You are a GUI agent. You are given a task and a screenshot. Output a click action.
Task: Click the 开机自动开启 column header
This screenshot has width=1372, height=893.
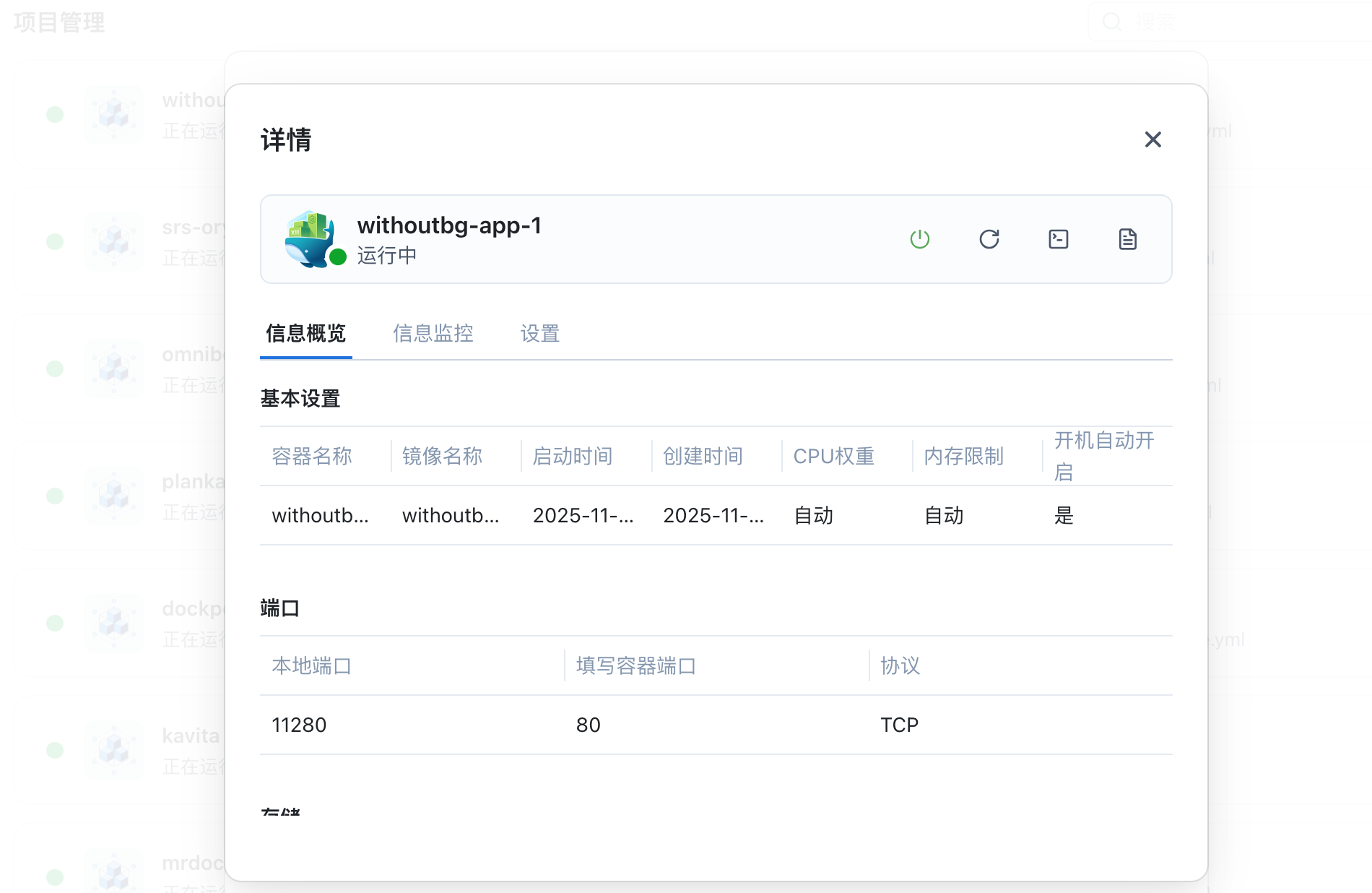tap(1103, 456)
